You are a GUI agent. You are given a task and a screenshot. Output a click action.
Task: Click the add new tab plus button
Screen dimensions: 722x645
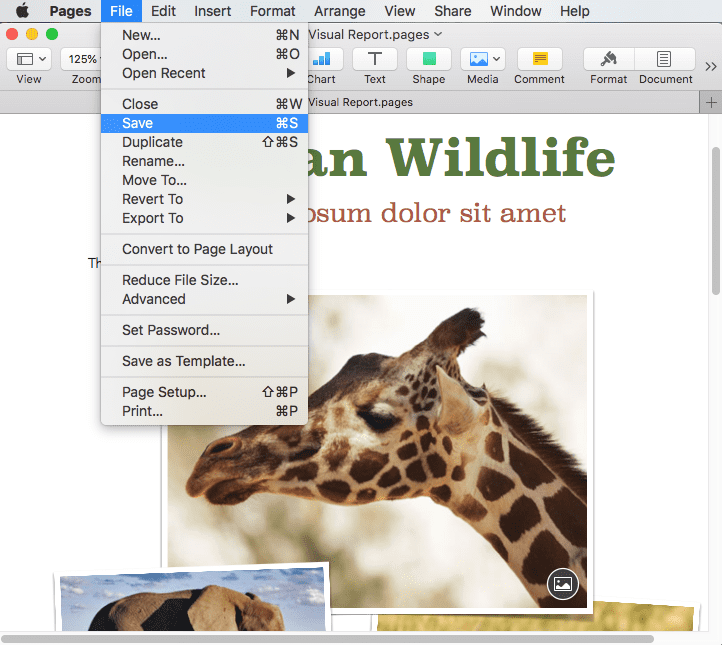(711, 103)
